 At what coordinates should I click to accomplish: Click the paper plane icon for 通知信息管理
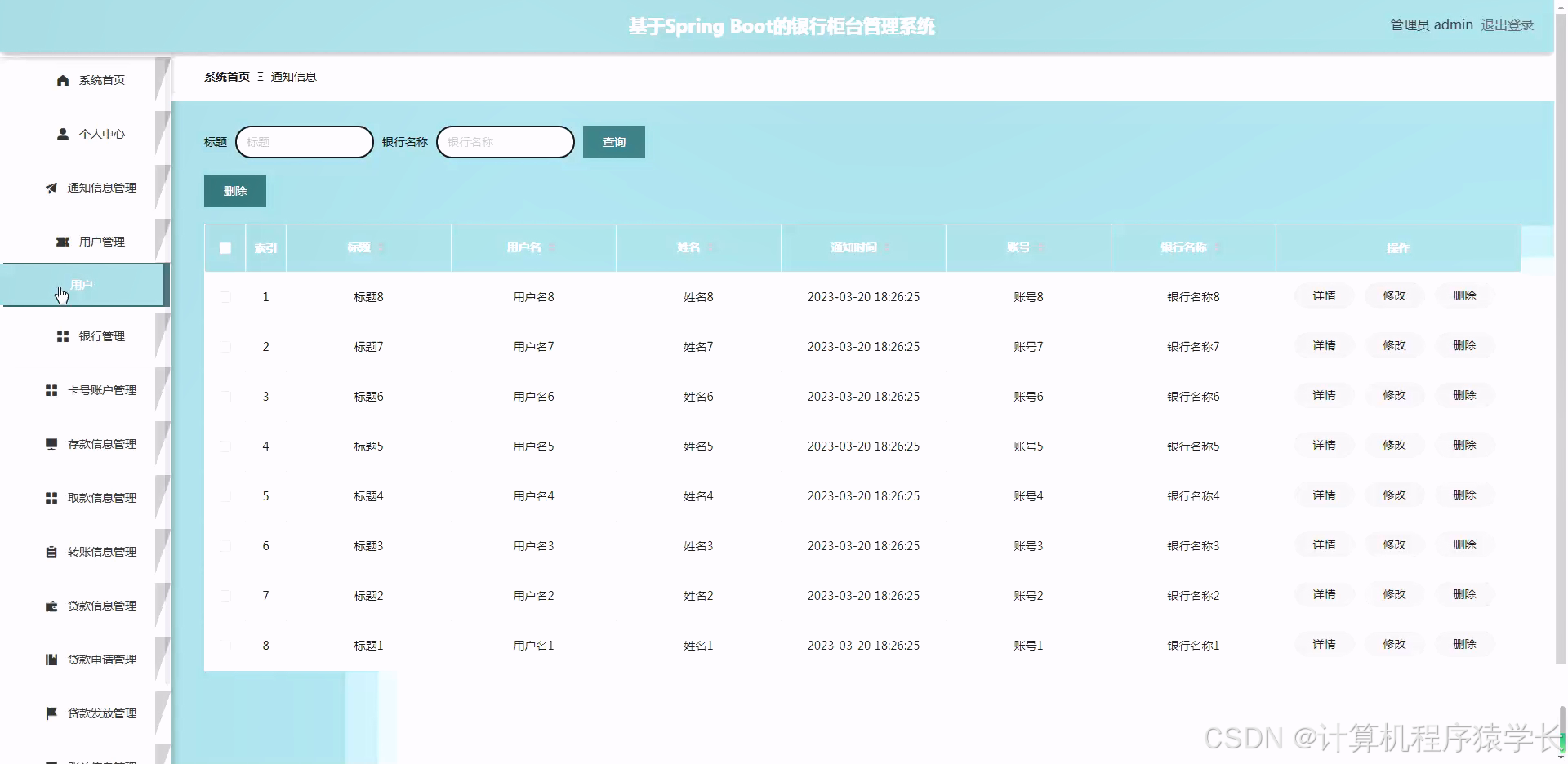[x=51, y=188]
